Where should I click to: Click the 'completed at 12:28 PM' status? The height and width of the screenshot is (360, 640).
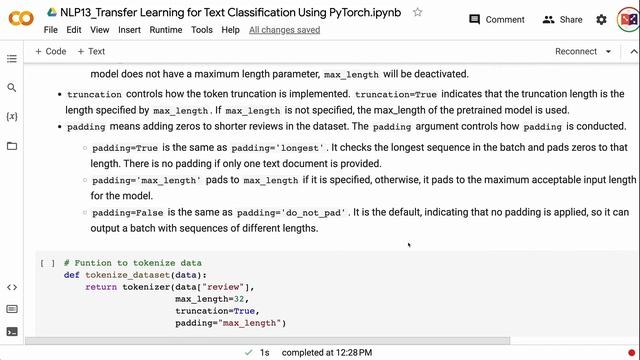327,352
